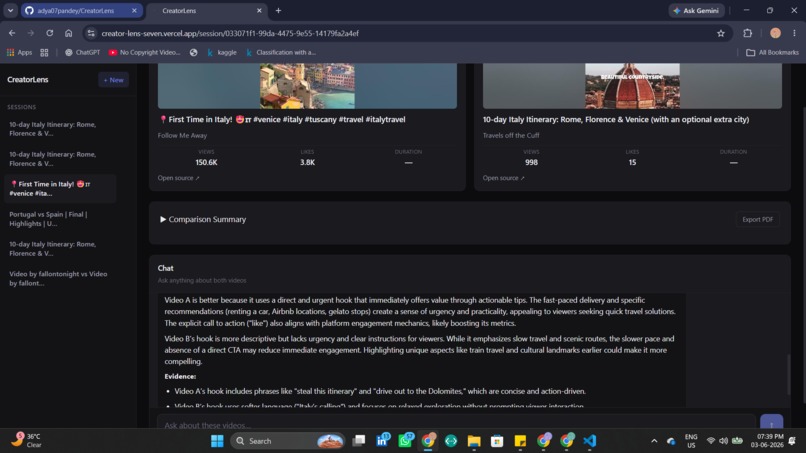
Task: Open the Apps bookmark
Action: pyautogui.click(x=19, y=52)
